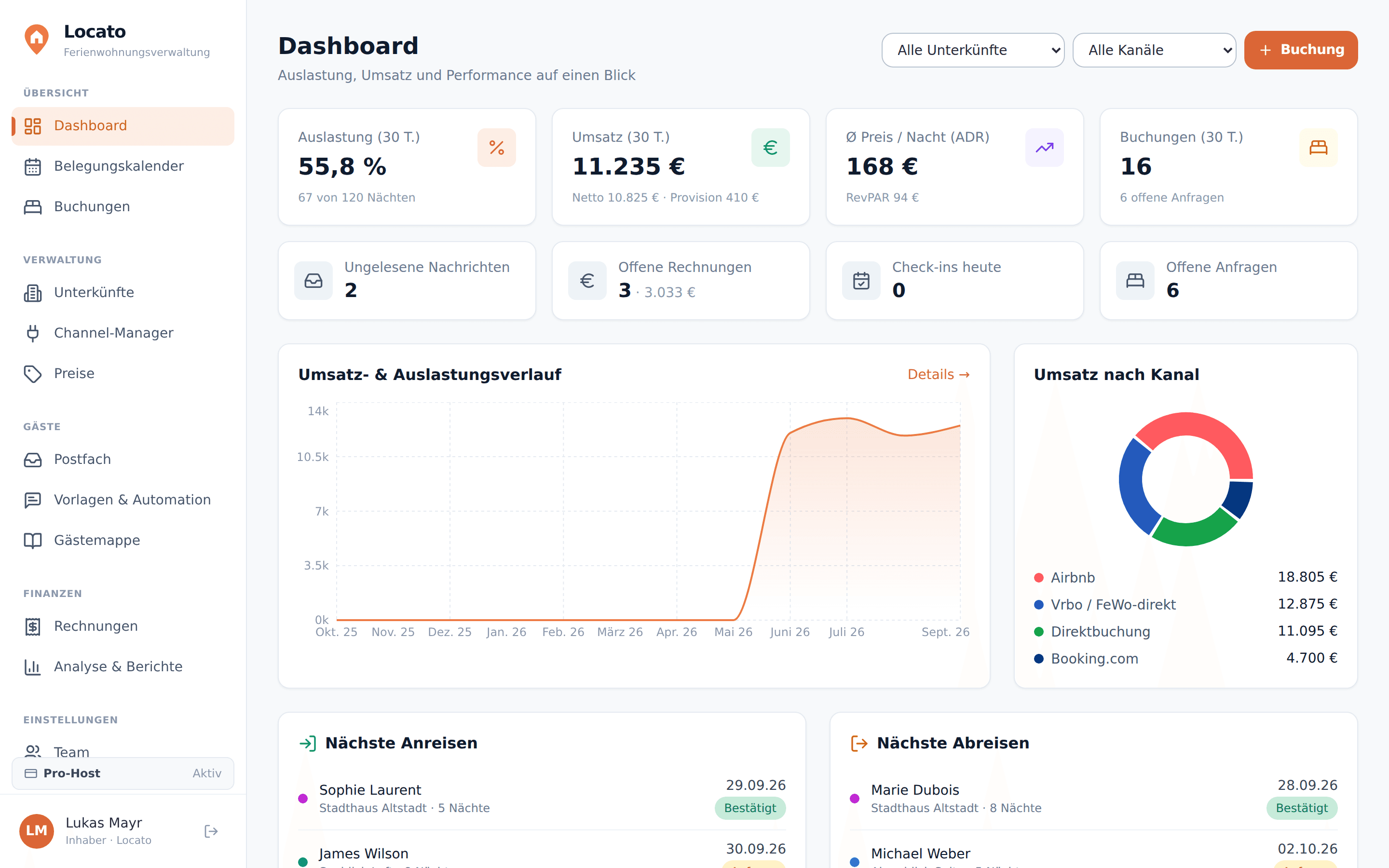
Task: Navigate to Analyse & Berichte
Action: pyautogui.click(x=123, y=666)
